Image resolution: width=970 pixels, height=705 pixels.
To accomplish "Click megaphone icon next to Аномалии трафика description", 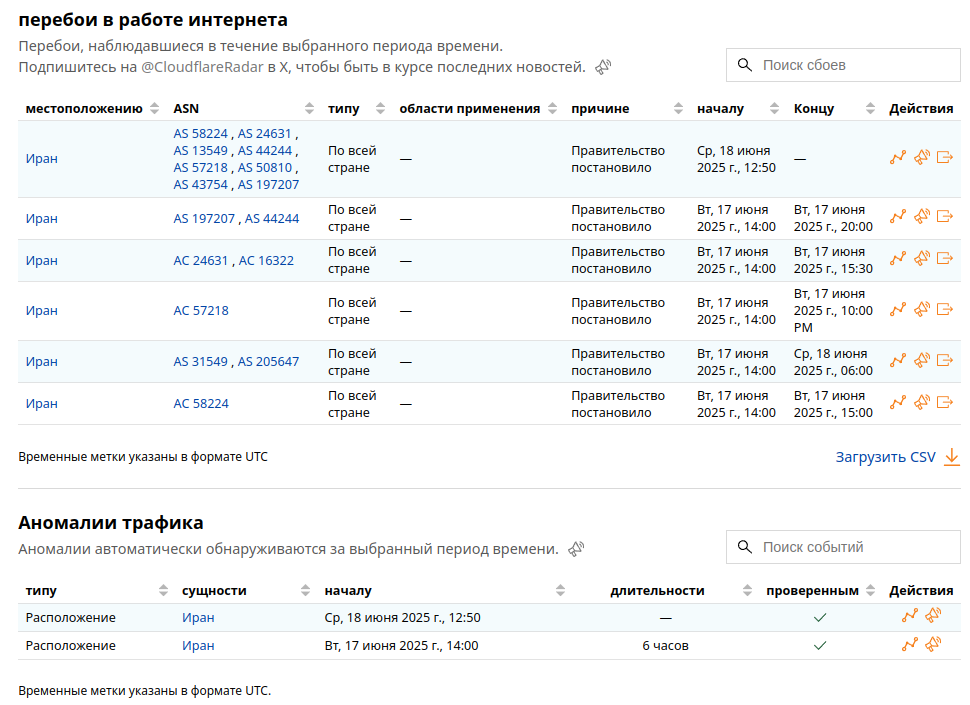I will click(577, 549).
